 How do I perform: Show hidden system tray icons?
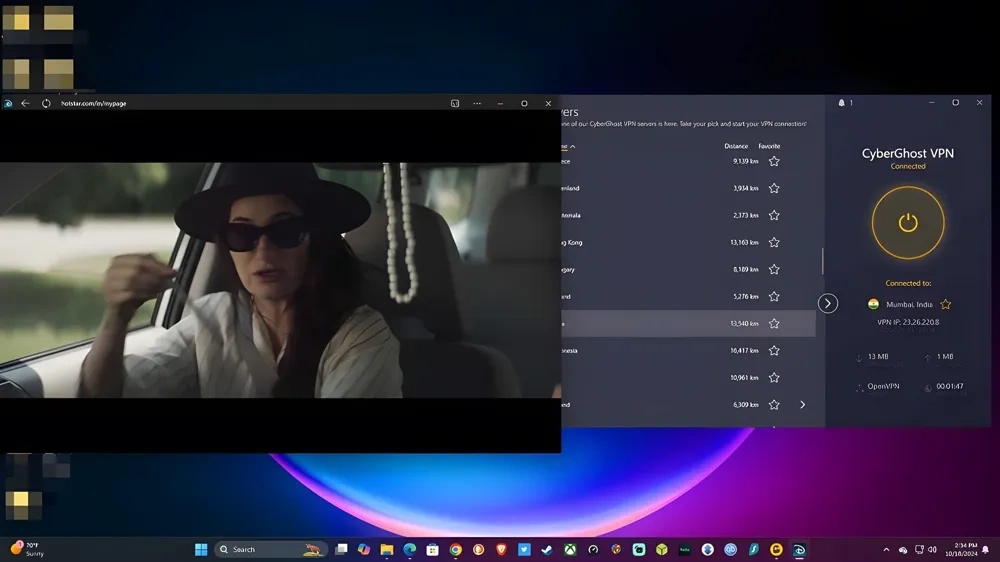tap(886, 549)
